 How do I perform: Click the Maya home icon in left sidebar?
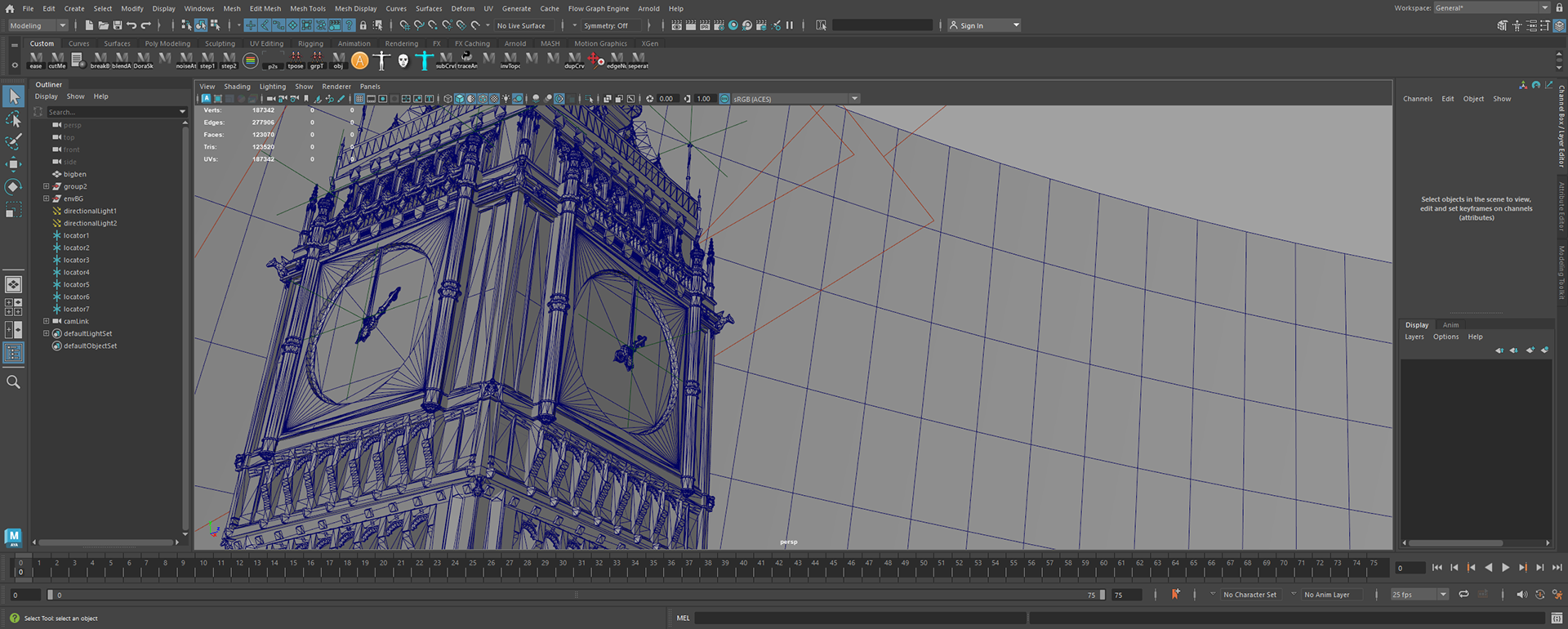(x=13, y=537)
